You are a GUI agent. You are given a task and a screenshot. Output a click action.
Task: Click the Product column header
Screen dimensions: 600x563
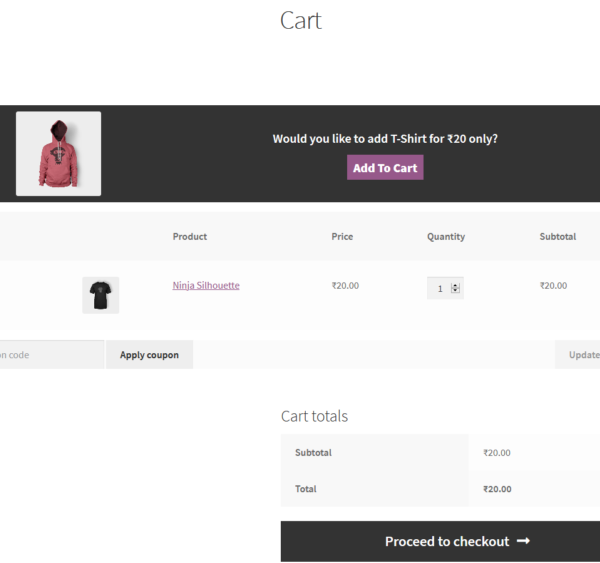click(190, 237)
